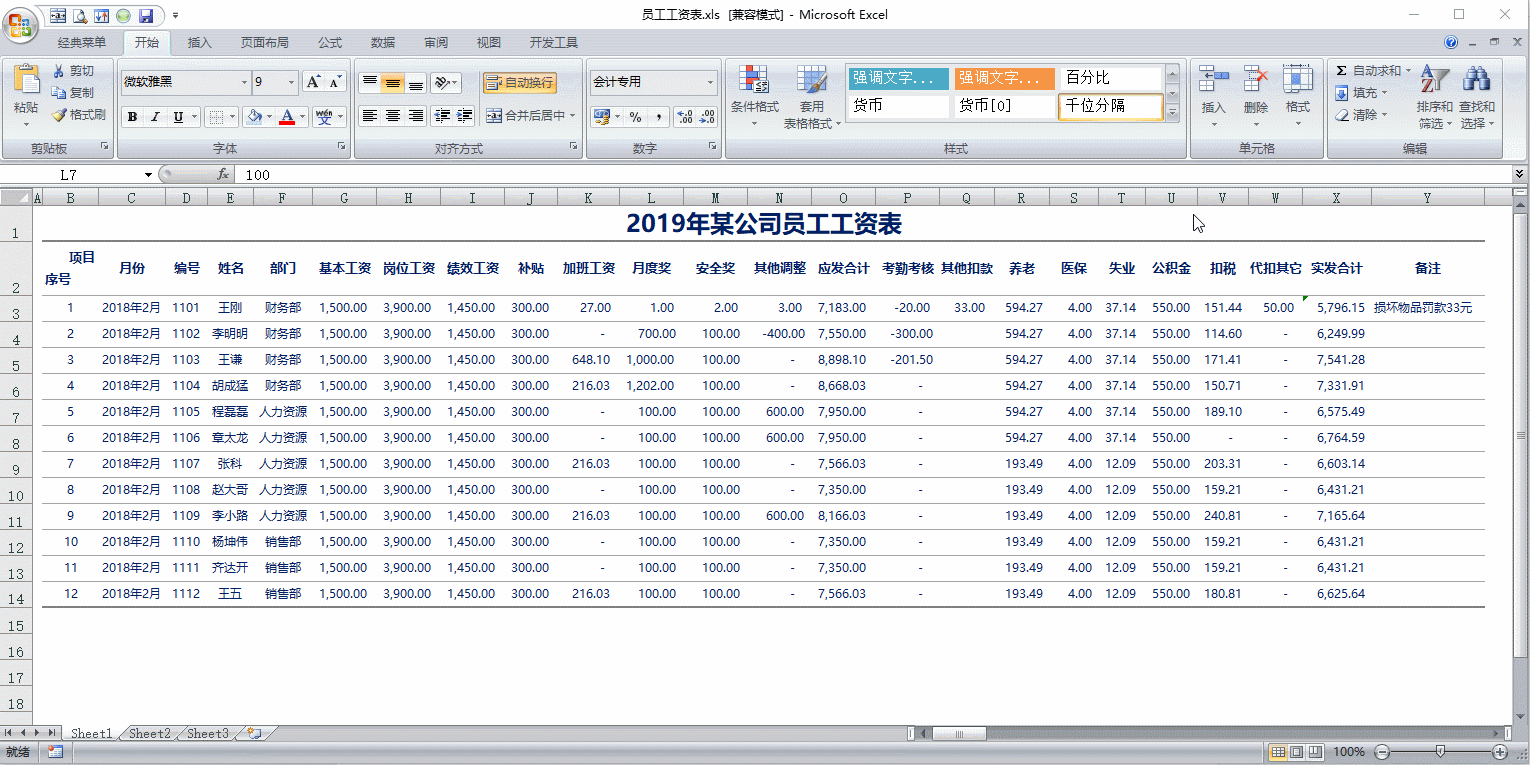Expand the Clear (清除) dropdown
This screenshot has height=765, width=1530.
pos(1385,115)
